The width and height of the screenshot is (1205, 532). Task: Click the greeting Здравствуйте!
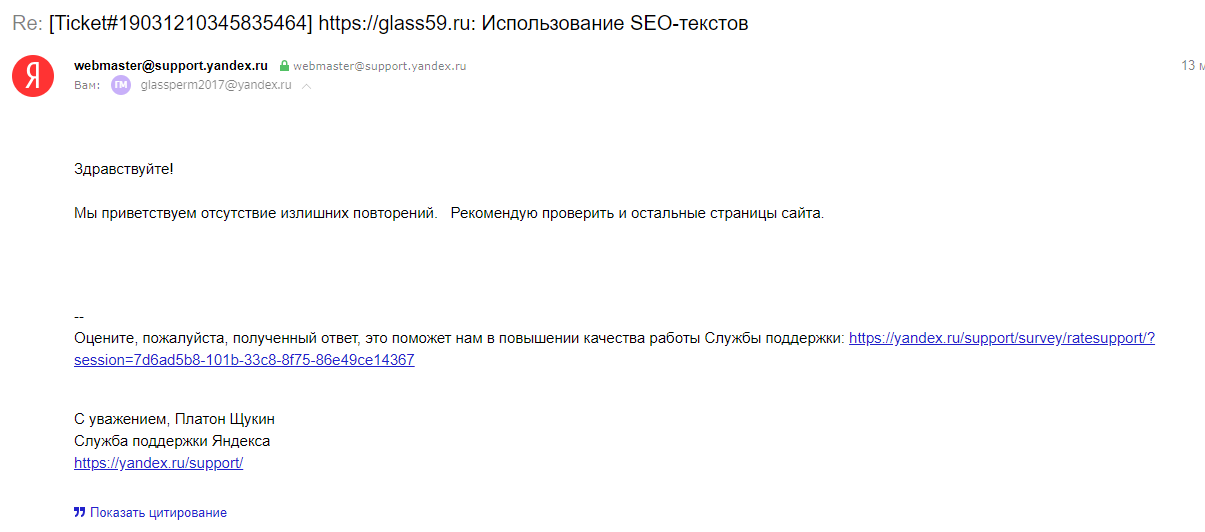[124, 168]
